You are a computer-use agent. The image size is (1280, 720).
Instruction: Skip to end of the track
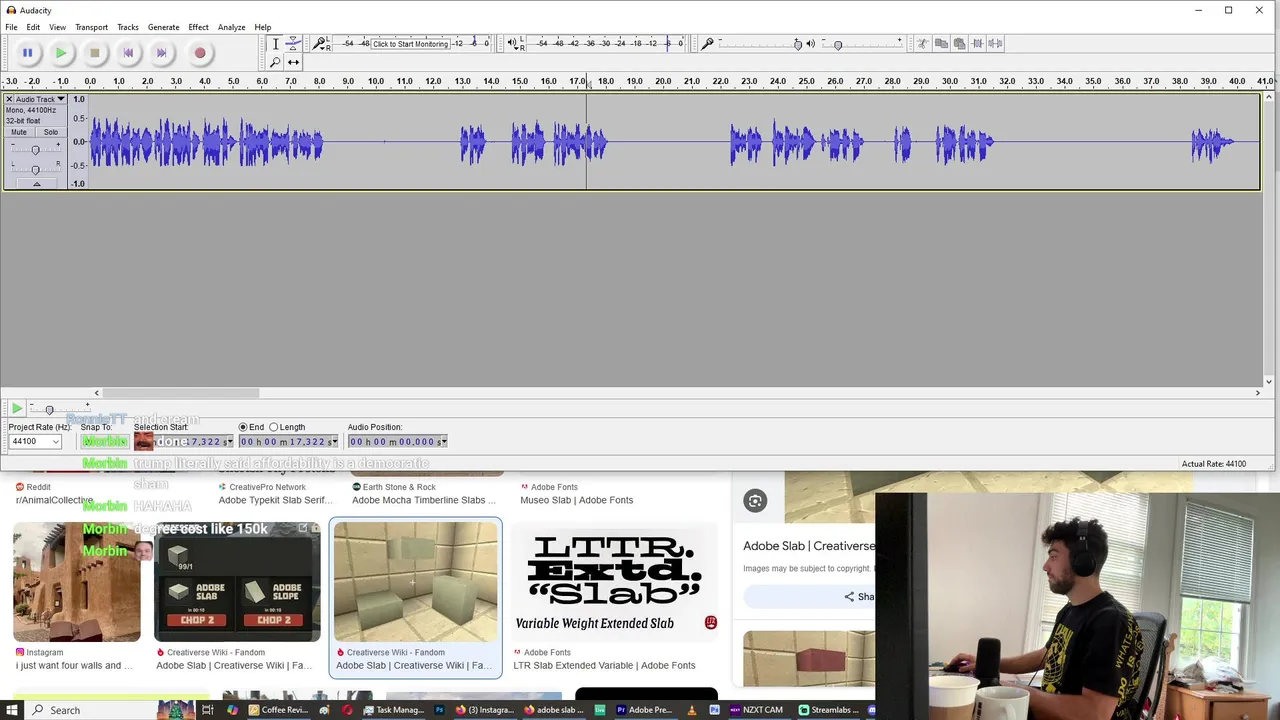pyautogui.click(x=161, y=53)
